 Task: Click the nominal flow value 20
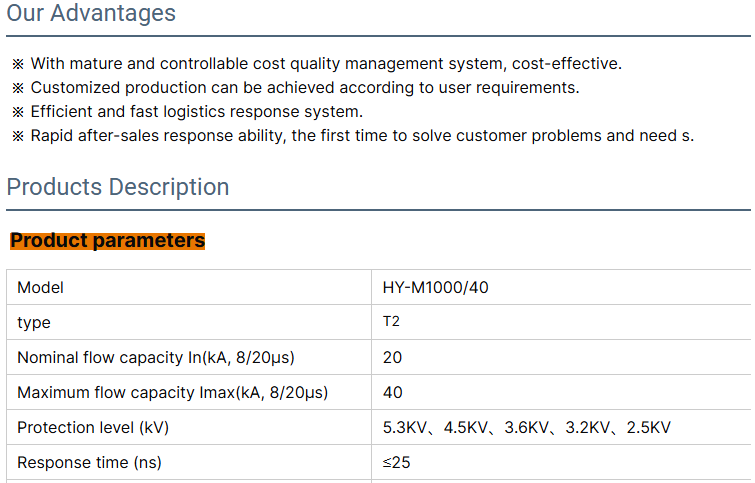coord(392,358)
